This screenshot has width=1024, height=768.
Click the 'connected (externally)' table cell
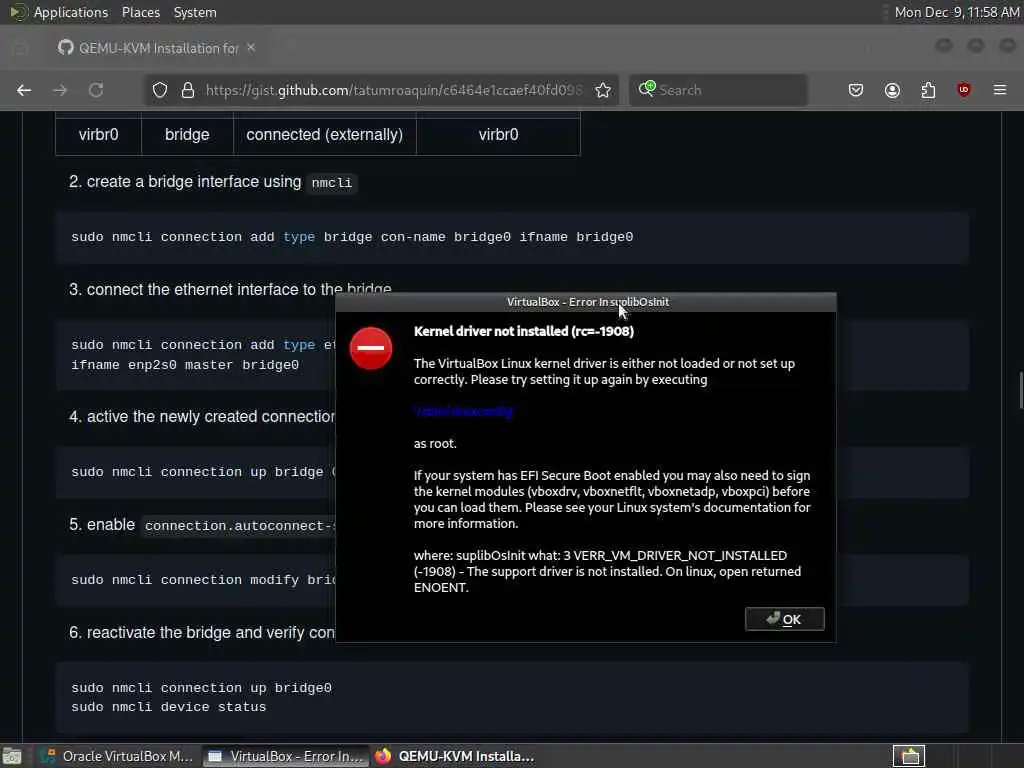325,135
